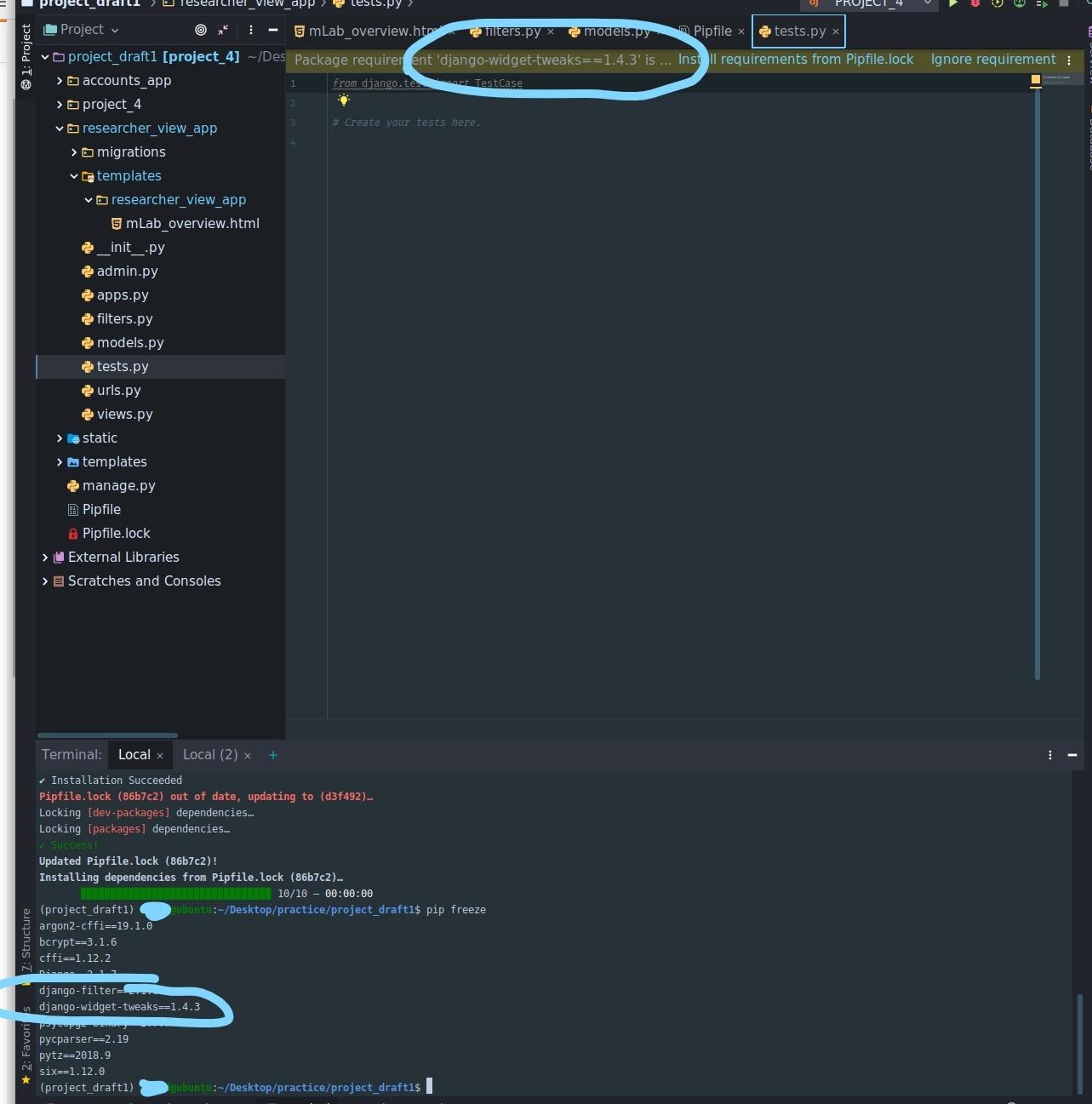Open terminal options kebab menu
Viewport: 1092px width, 1104px height.
coord(1049,755)
